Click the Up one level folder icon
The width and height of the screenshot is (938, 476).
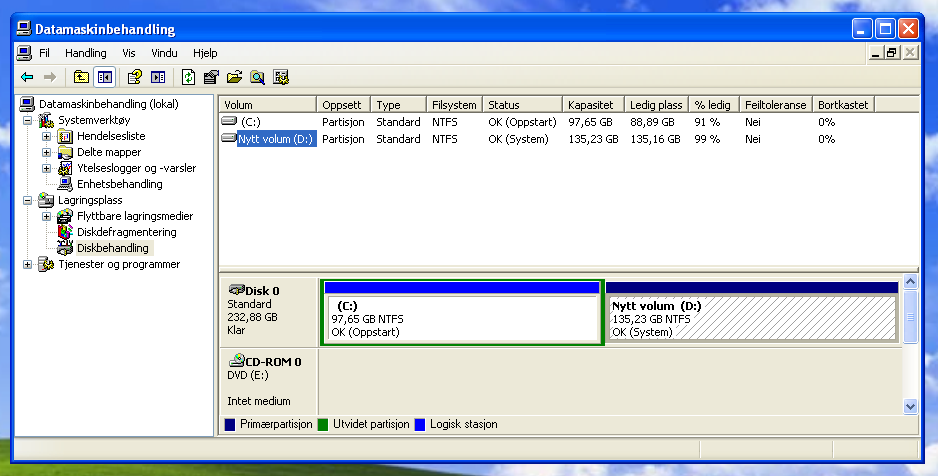pos(81,77)
